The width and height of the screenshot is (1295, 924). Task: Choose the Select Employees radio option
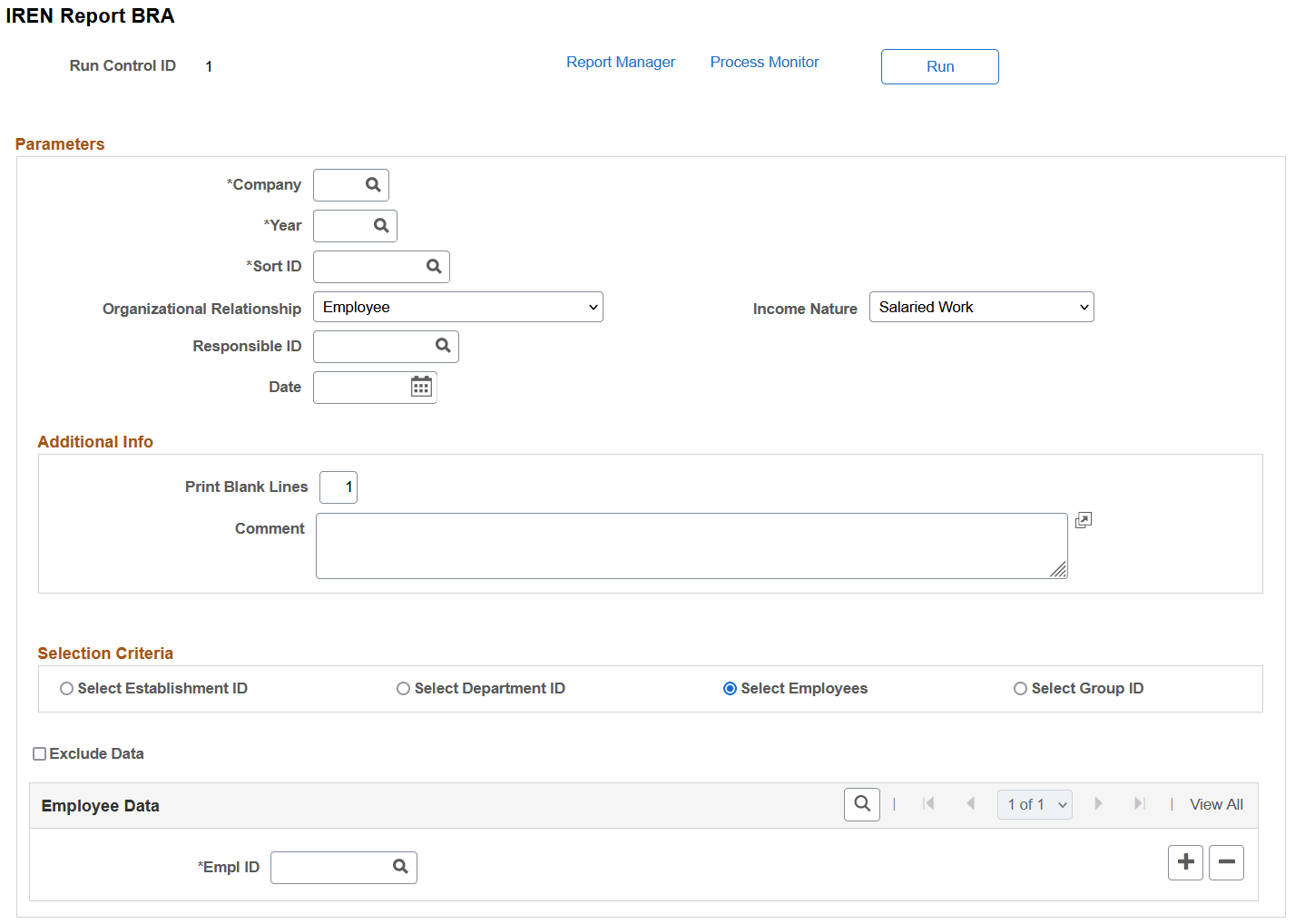click(x=730, y=689)
